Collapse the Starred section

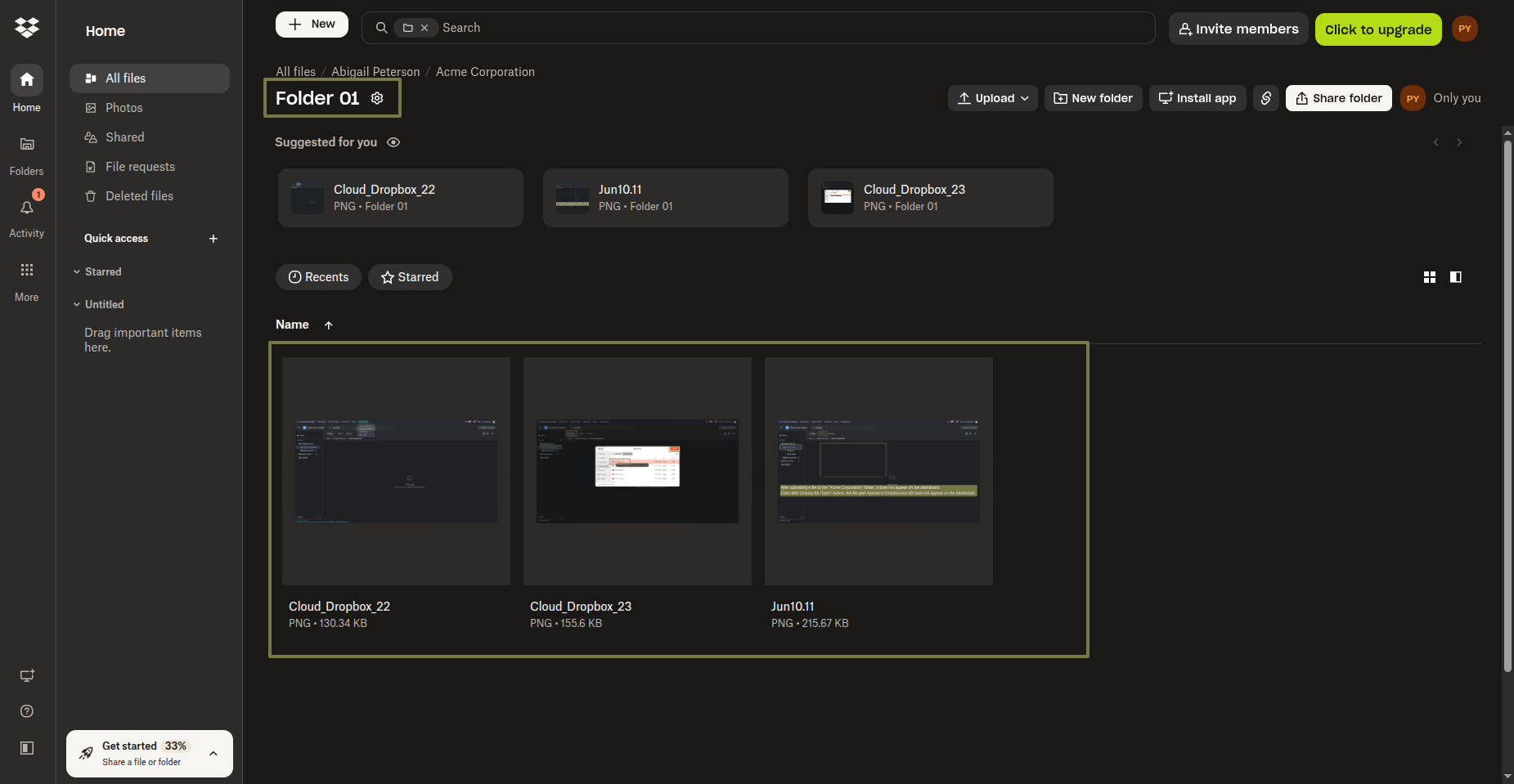click(x=77, y=271)
